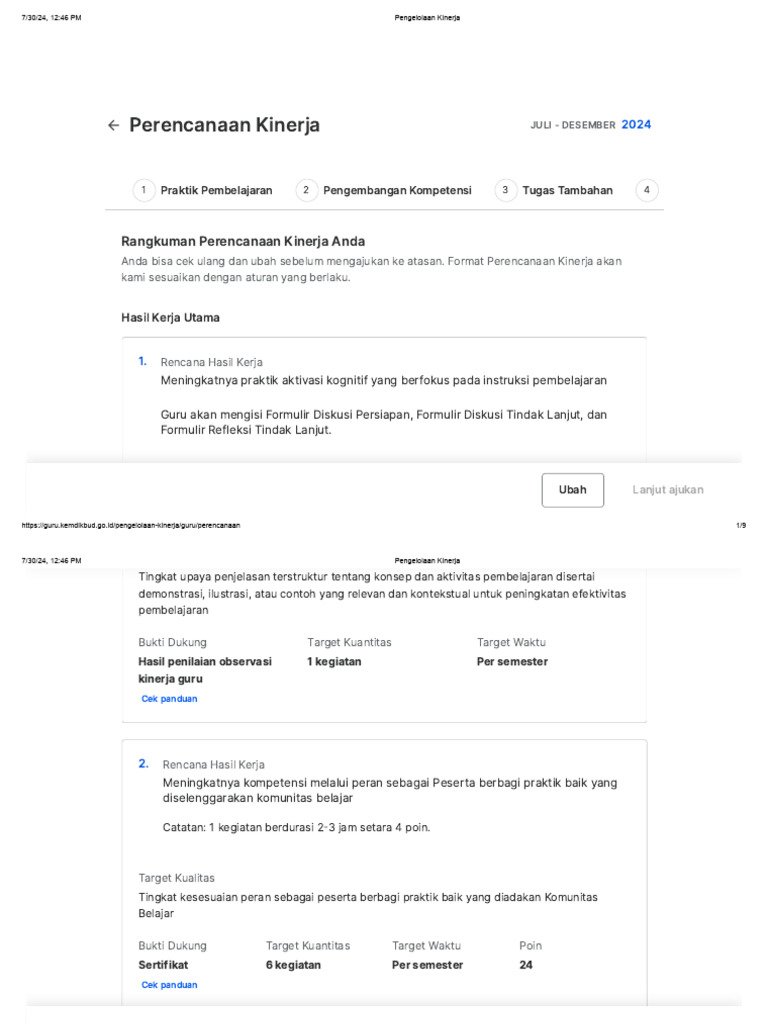Open the Pengembangan Kompetensi step
The width and height of the screenshot is (768, 1024).
[397, 190]
